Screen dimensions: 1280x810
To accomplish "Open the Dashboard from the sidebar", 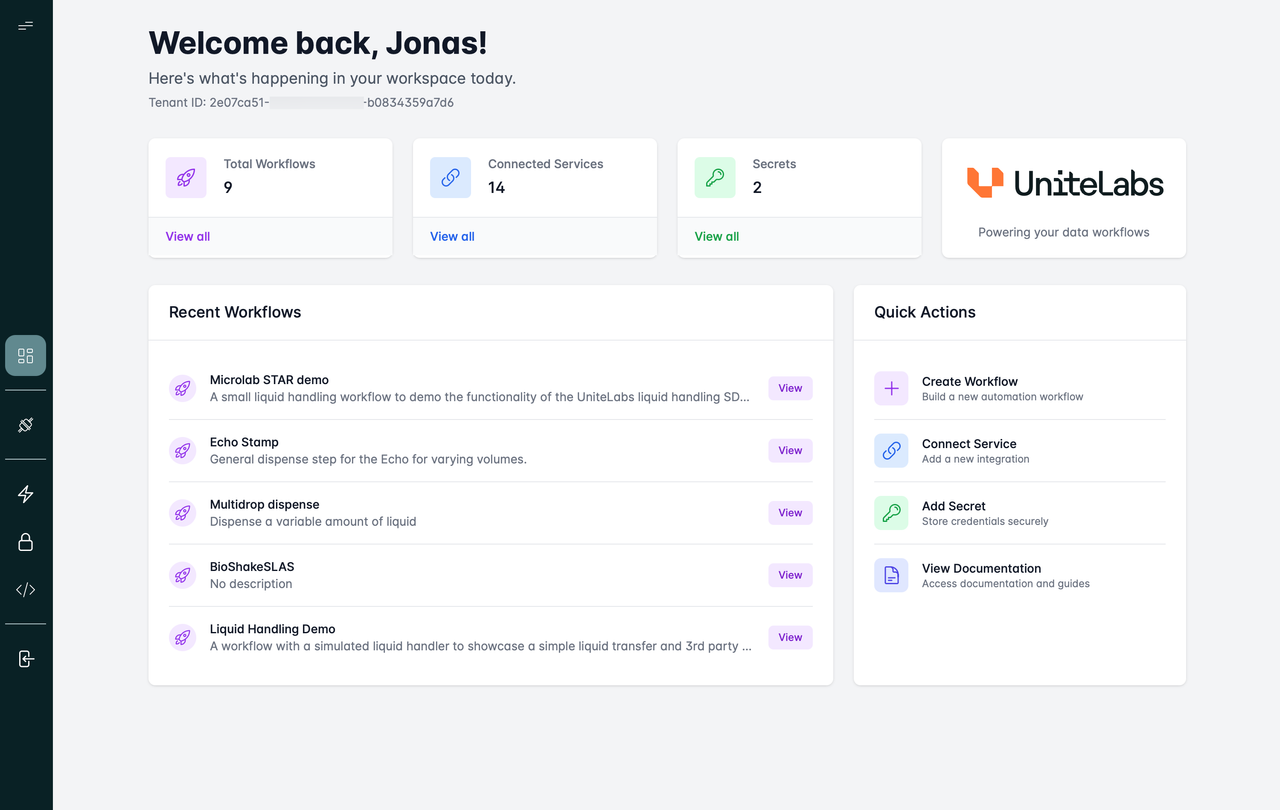I will 24,355.
